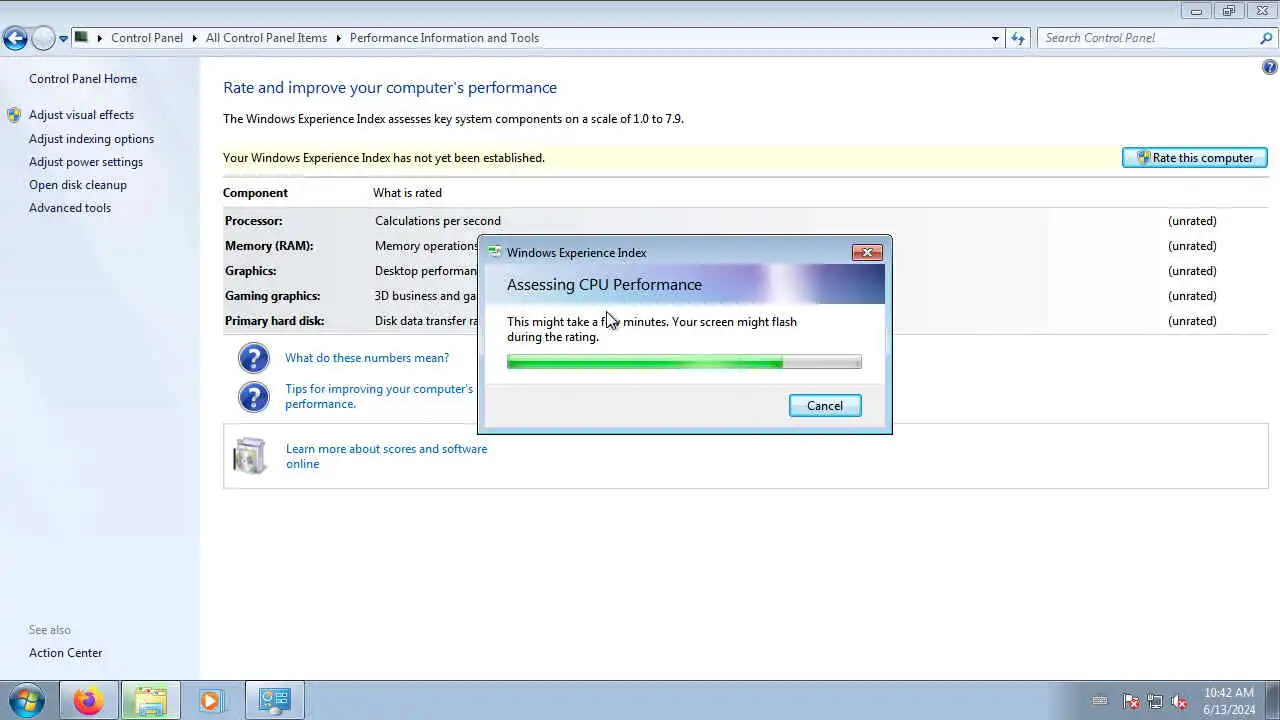Click the forward navigation arrow

(43, 38)
